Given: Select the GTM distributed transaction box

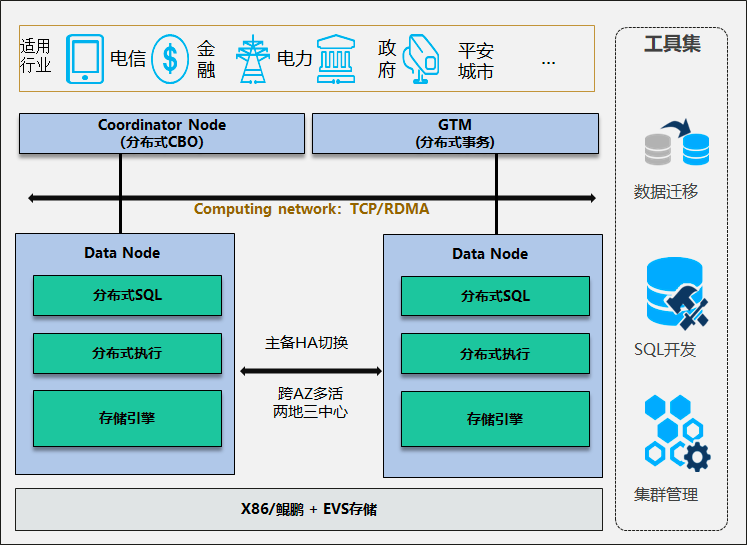Looking at the screenshot, I should point(455,133).
